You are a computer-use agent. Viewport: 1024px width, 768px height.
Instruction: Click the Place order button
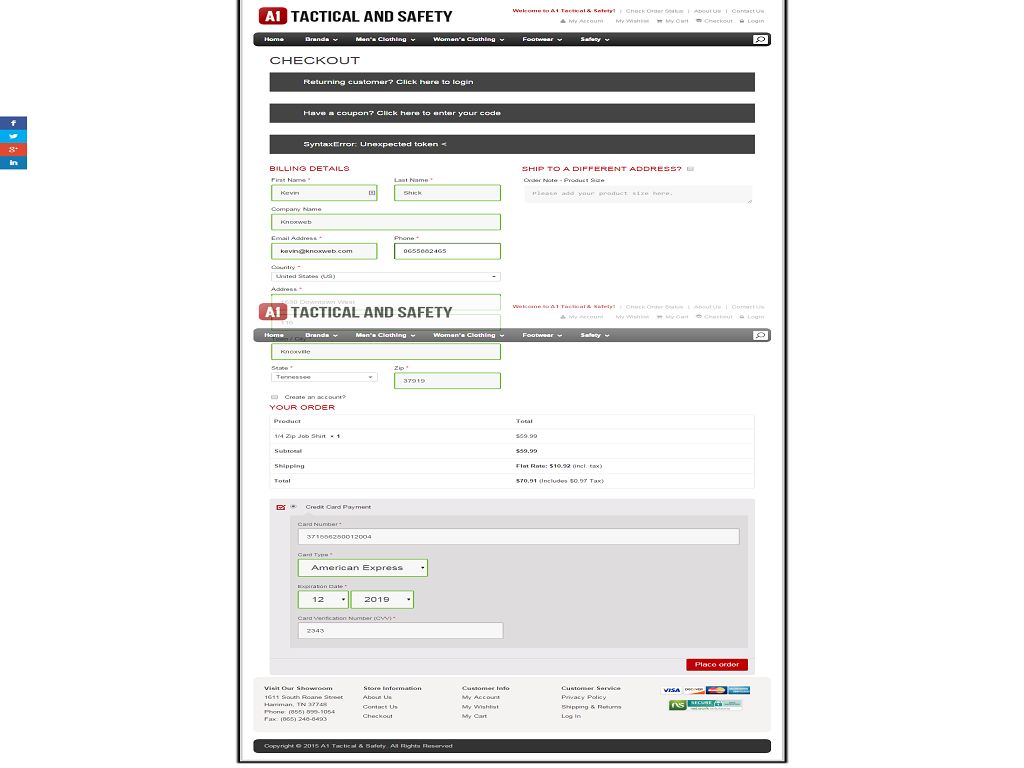tap(716, 664)
